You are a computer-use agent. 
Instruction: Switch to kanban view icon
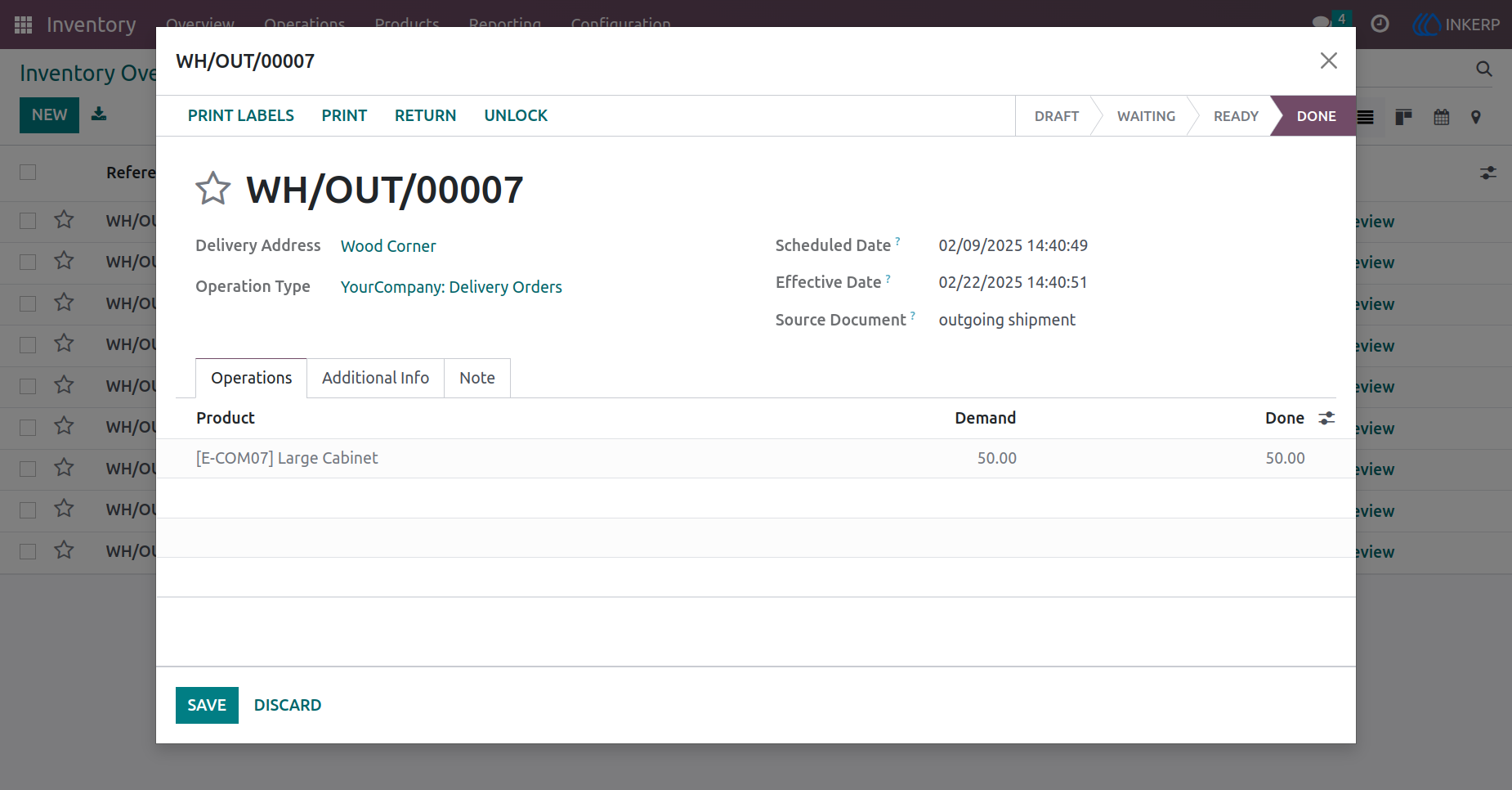1403,117
